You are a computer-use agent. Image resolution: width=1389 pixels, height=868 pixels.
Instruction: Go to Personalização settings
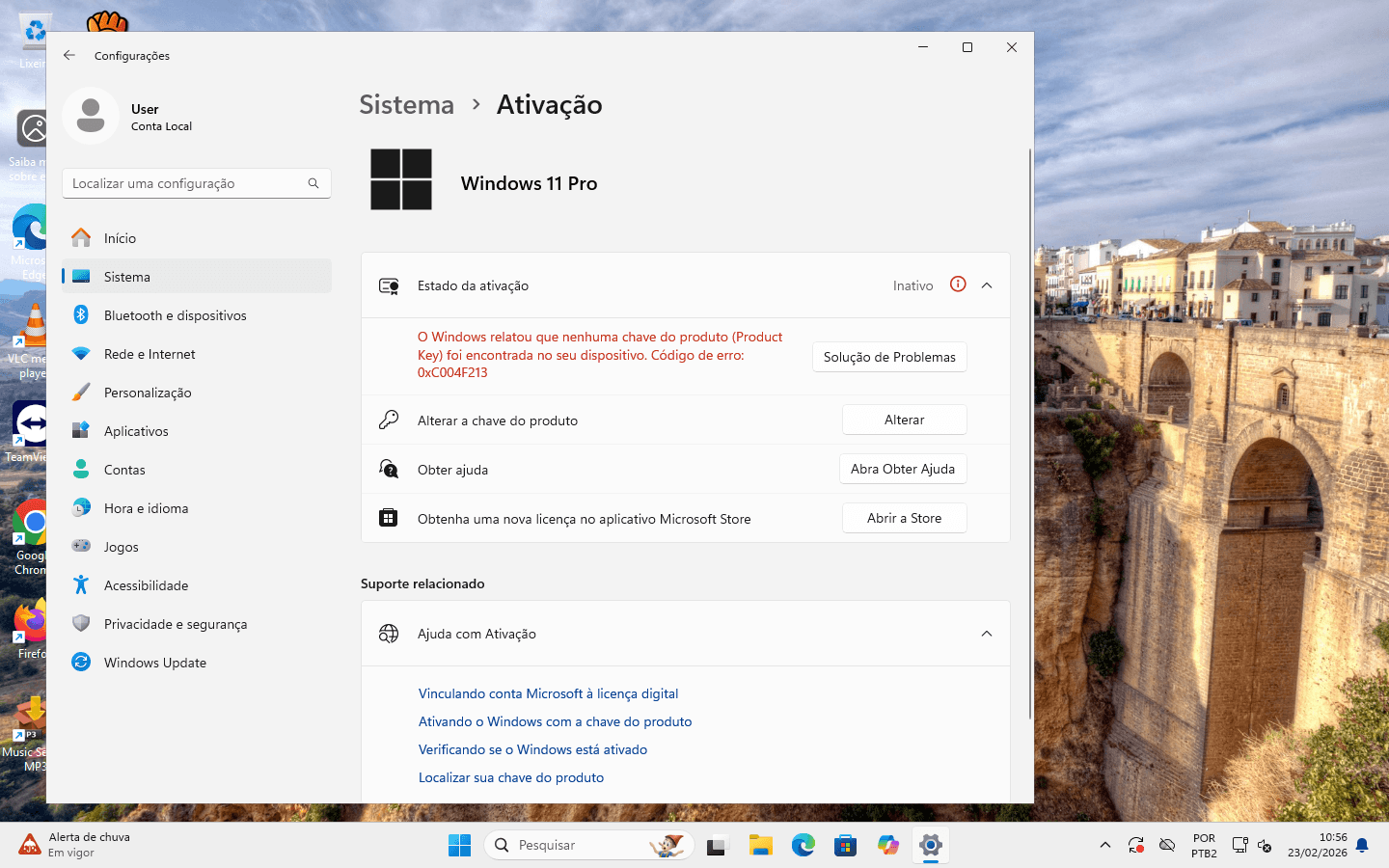197,393
